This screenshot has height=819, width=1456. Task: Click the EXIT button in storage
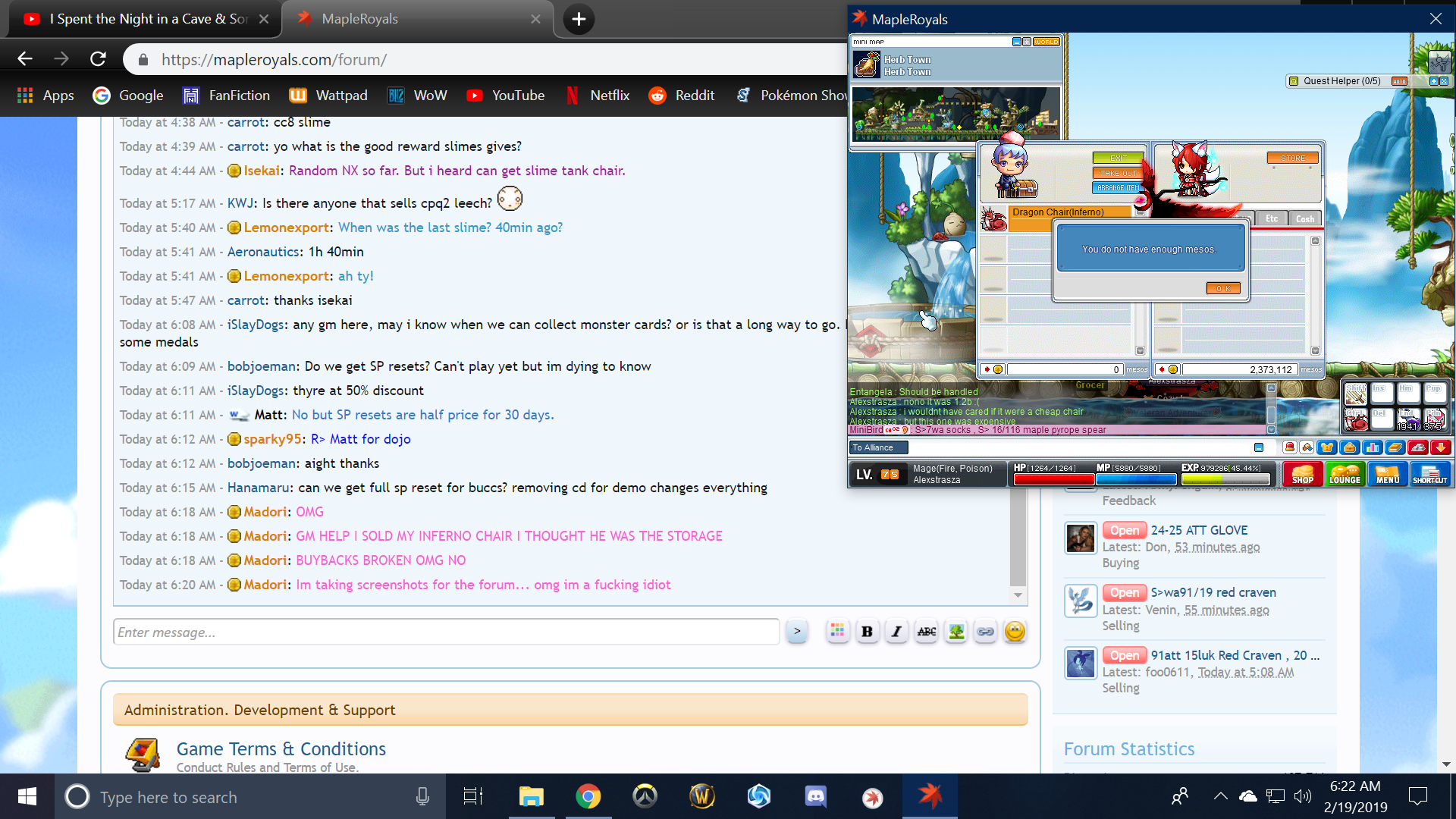[x=1118, y=158]
